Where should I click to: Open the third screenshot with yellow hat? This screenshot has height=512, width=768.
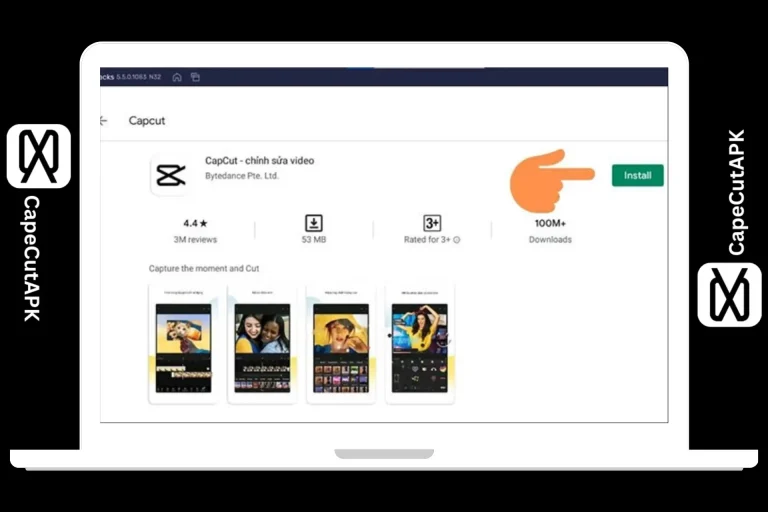(x=341, y=344)
